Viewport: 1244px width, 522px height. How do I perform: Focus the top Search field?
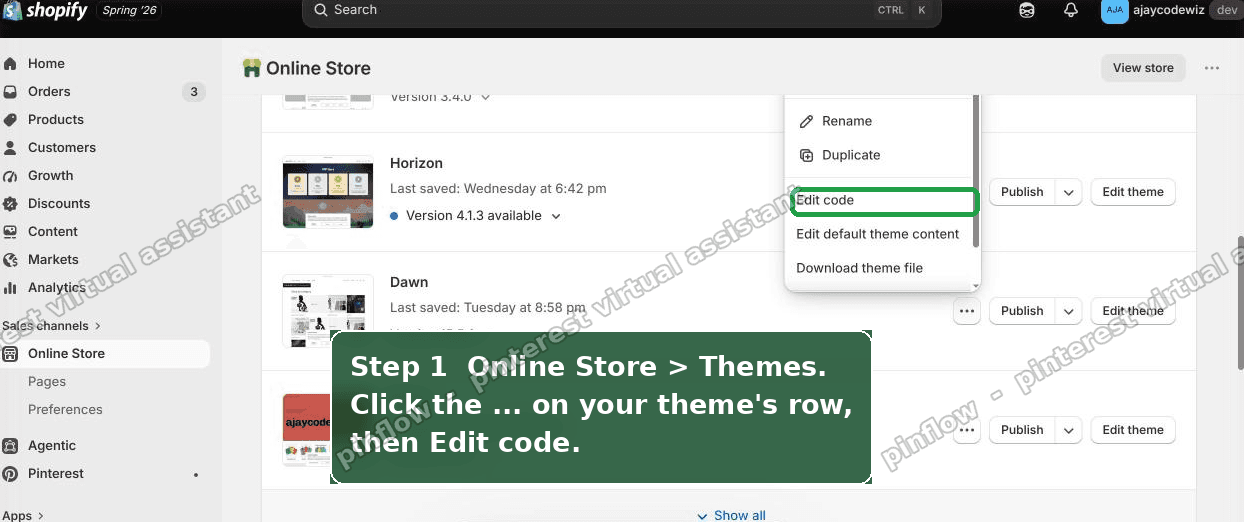[x=621, y=10]
